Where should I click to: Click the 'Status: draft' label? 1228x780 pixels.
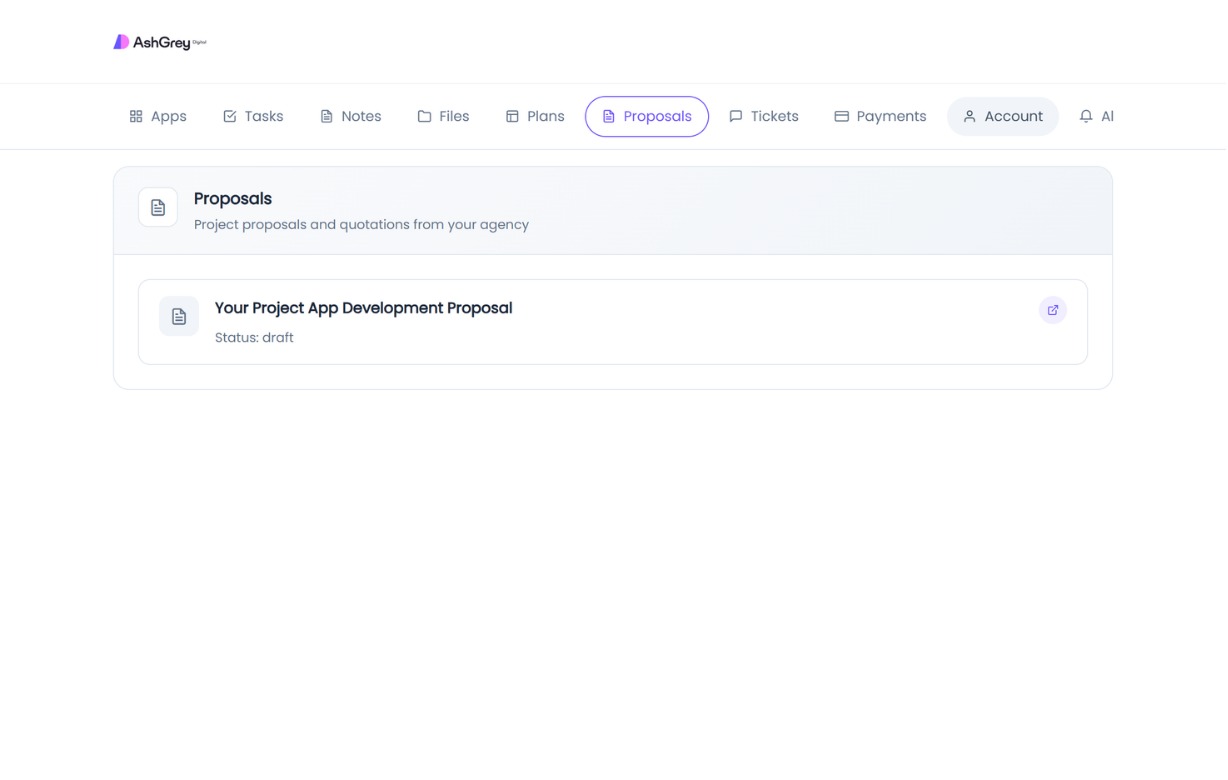pos(254,338)
